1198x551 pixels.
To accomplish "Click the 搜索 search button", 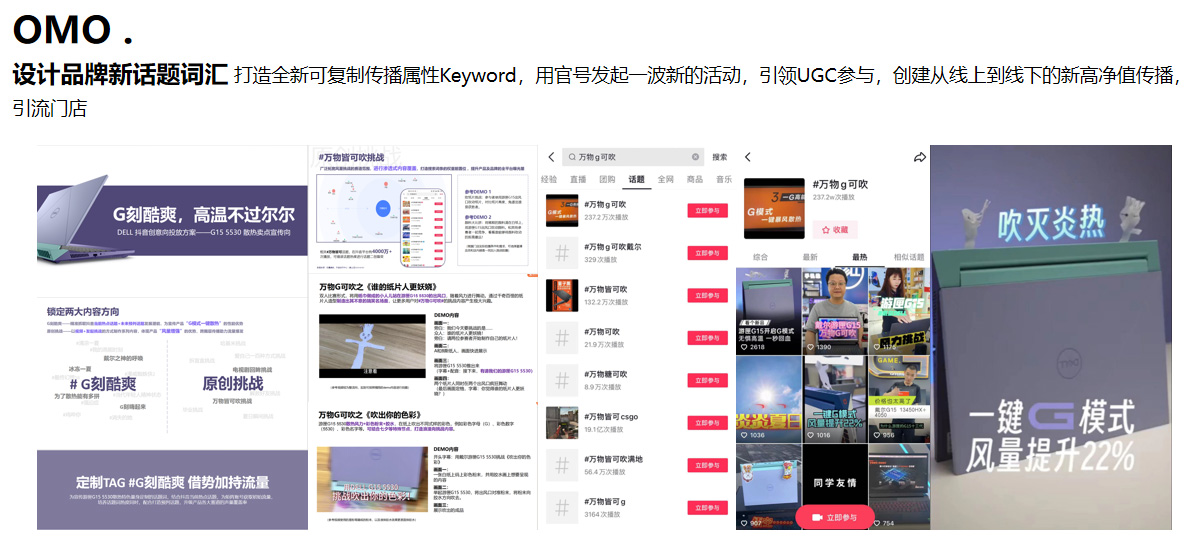I will point(720,157).
